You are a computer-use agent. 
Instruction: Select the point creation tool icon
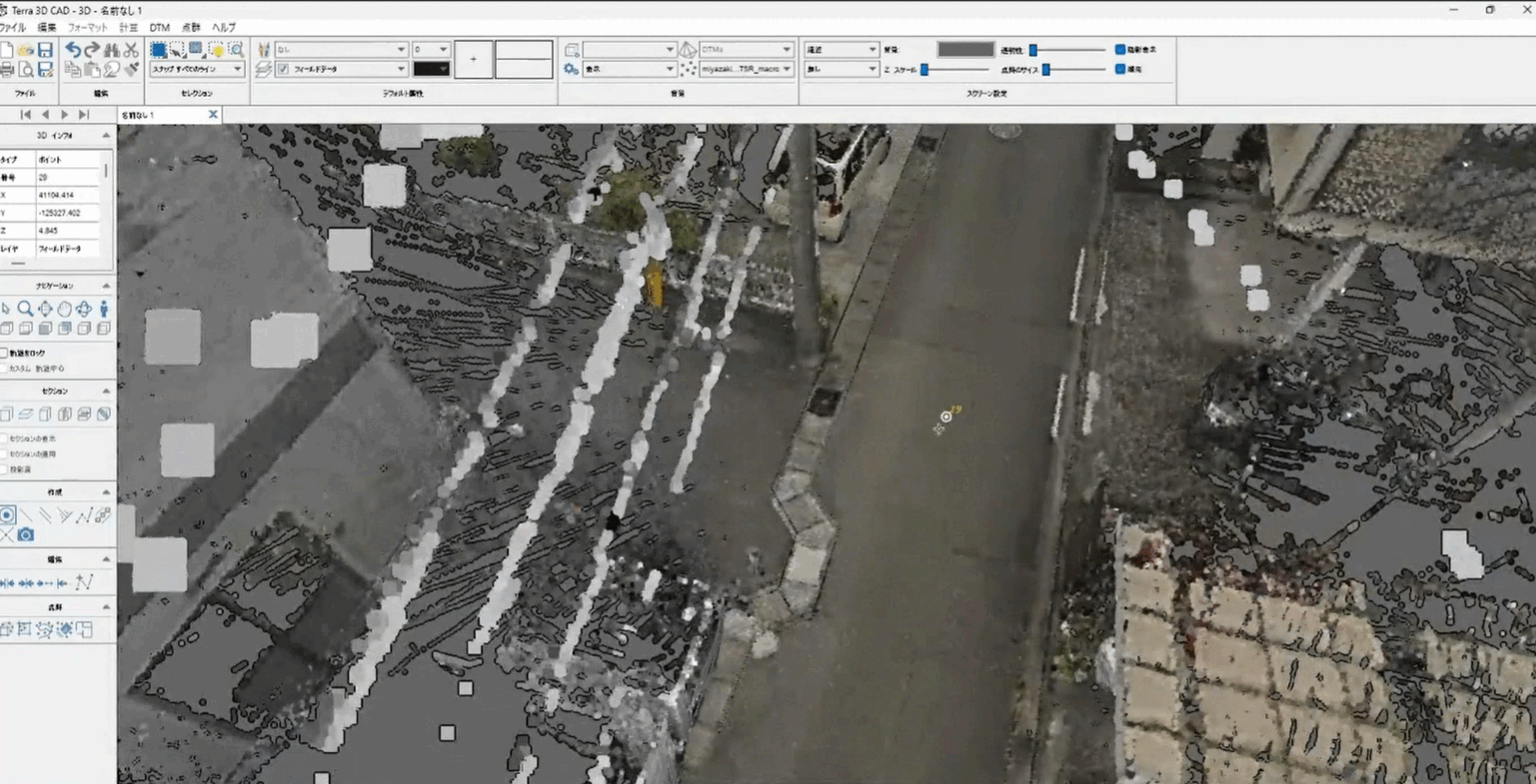[x=8, y=515]
